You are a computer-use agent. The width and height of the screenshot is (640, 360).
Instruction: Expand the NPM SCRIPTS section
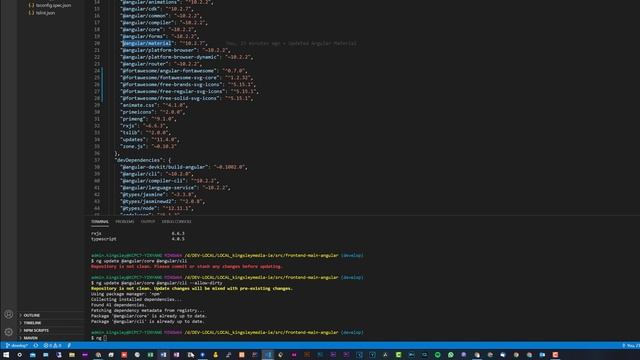36,331
